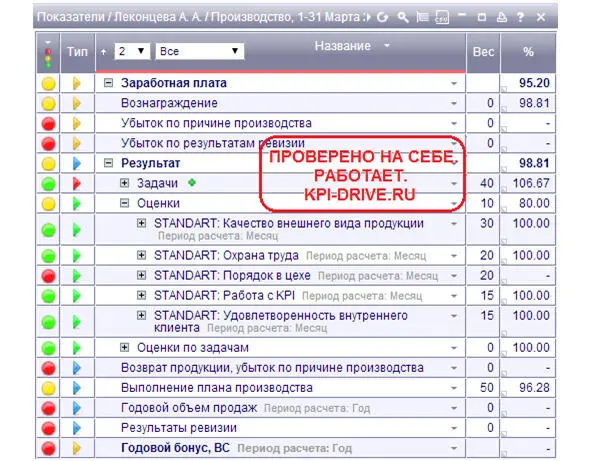Open the level dropdown showing 2
Image resolution: width=591 pixels, height=461 pixels.
pyautogui.click(x=132, y=51)
